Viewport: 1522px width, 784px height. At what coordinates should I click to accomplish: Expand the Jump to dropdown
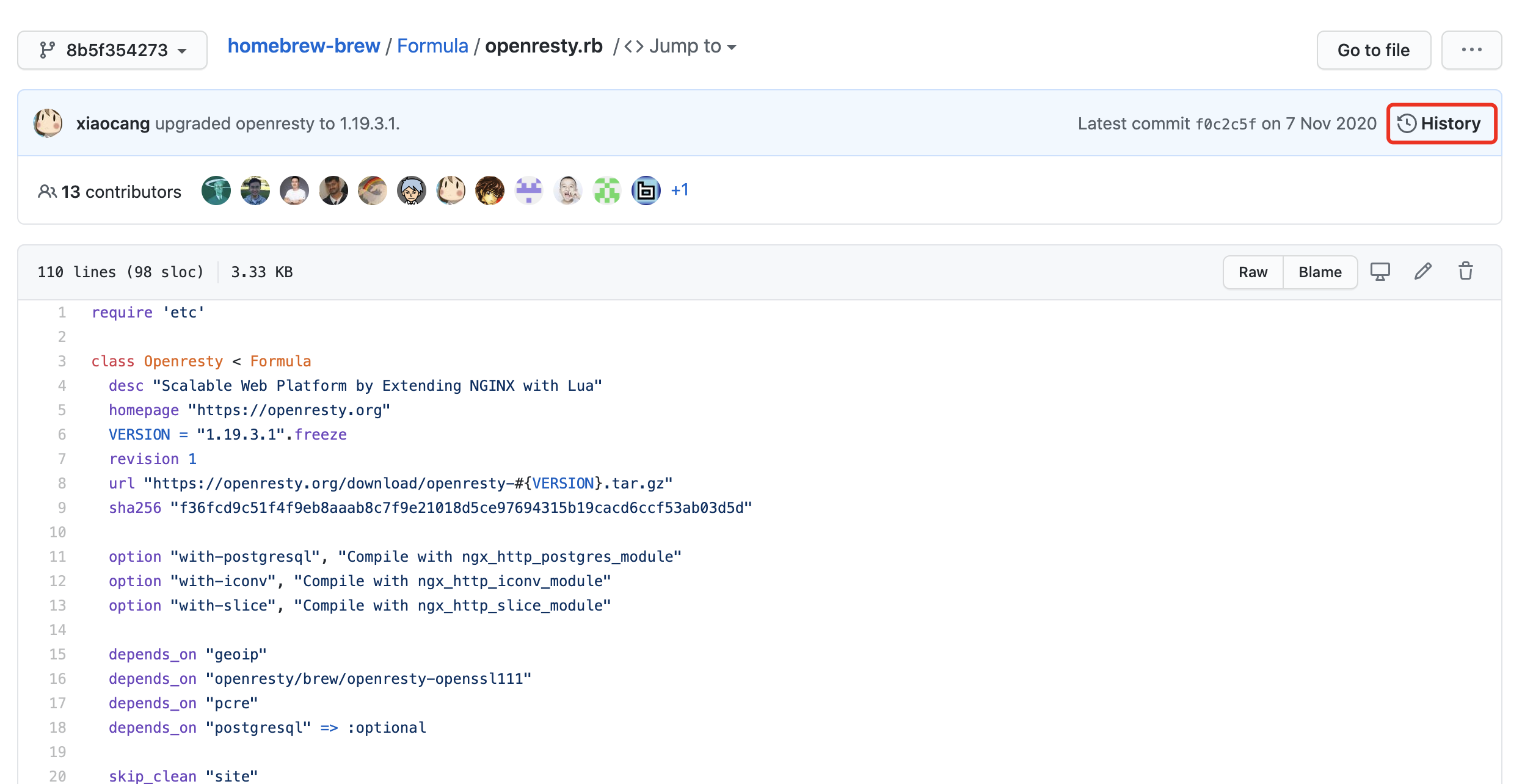(x=681, y=46)
